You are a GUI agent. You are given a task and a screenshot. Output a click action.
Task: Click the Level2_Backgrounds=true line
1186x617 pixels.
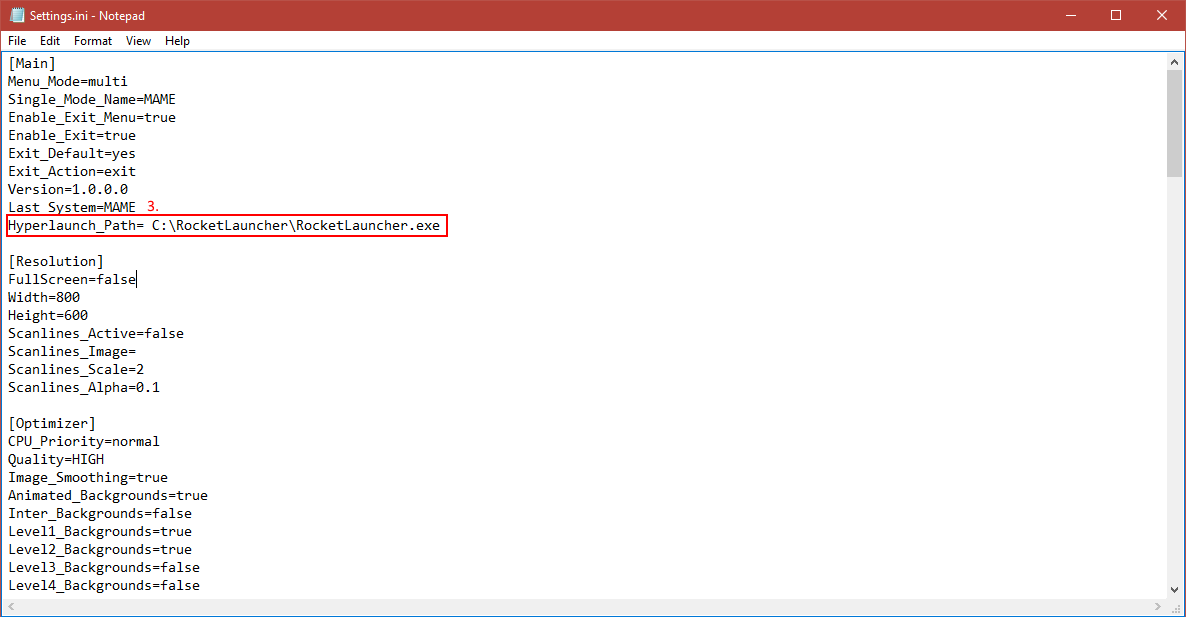pyautogui.click(x=100, y=550)
